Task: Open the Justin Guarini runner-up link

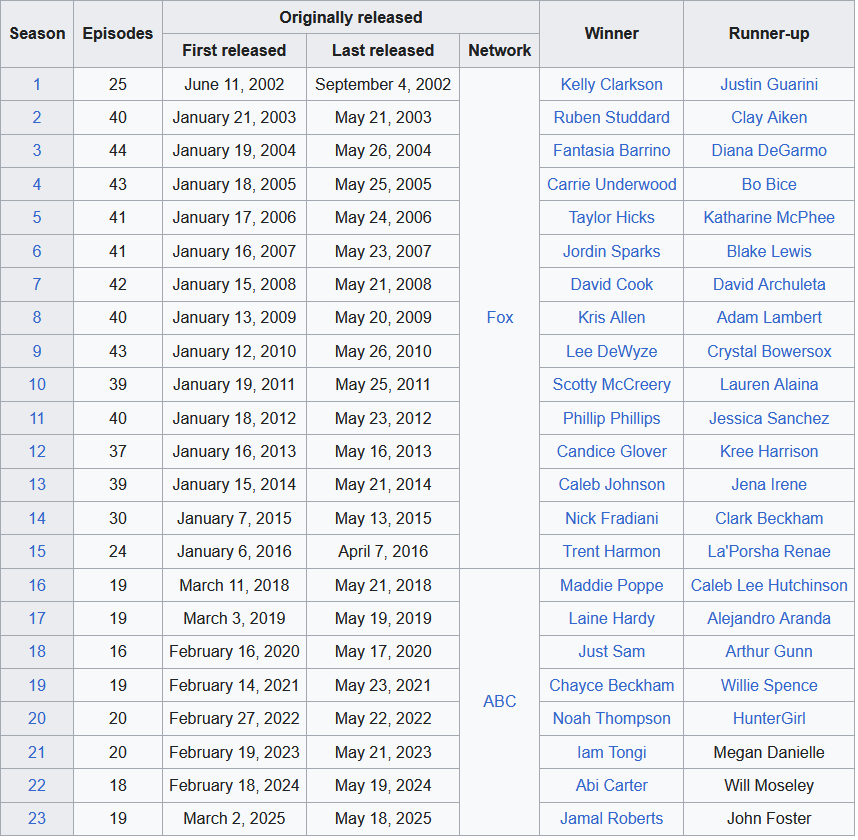Action: pos(769,84)
